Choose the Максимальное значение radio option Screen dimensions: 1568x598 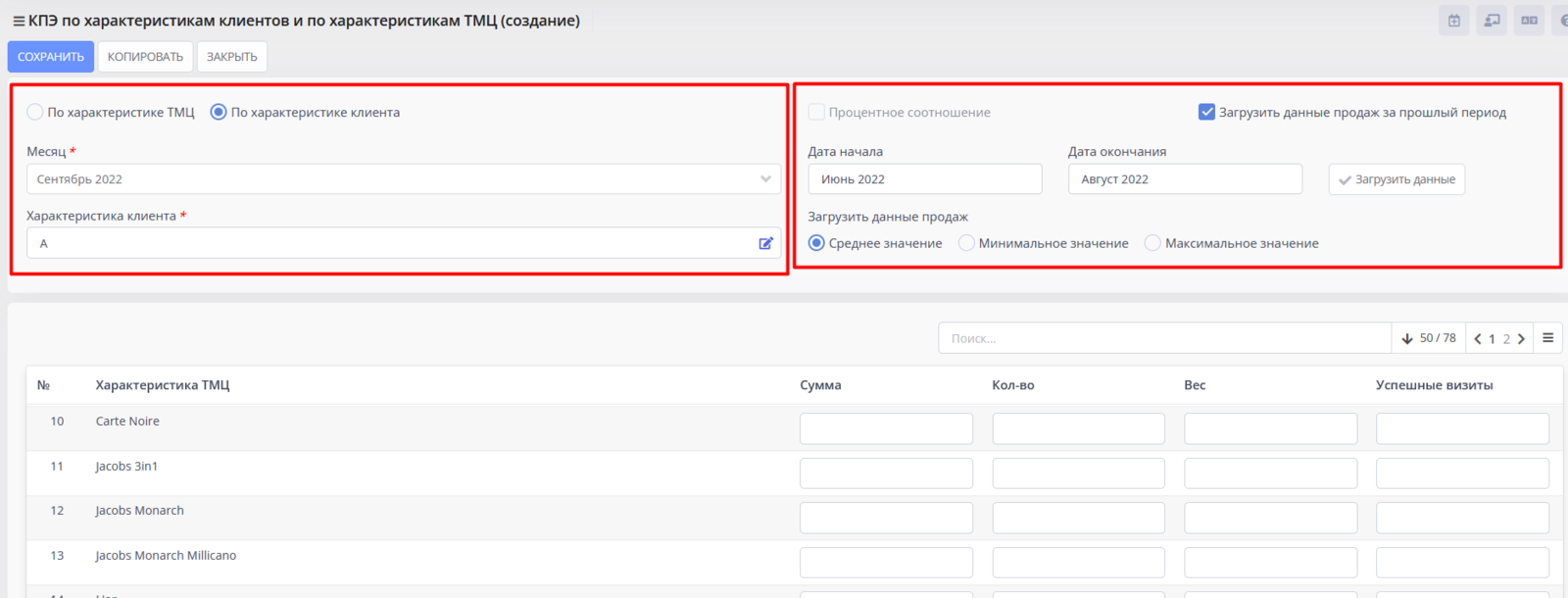pos(1152,243)
